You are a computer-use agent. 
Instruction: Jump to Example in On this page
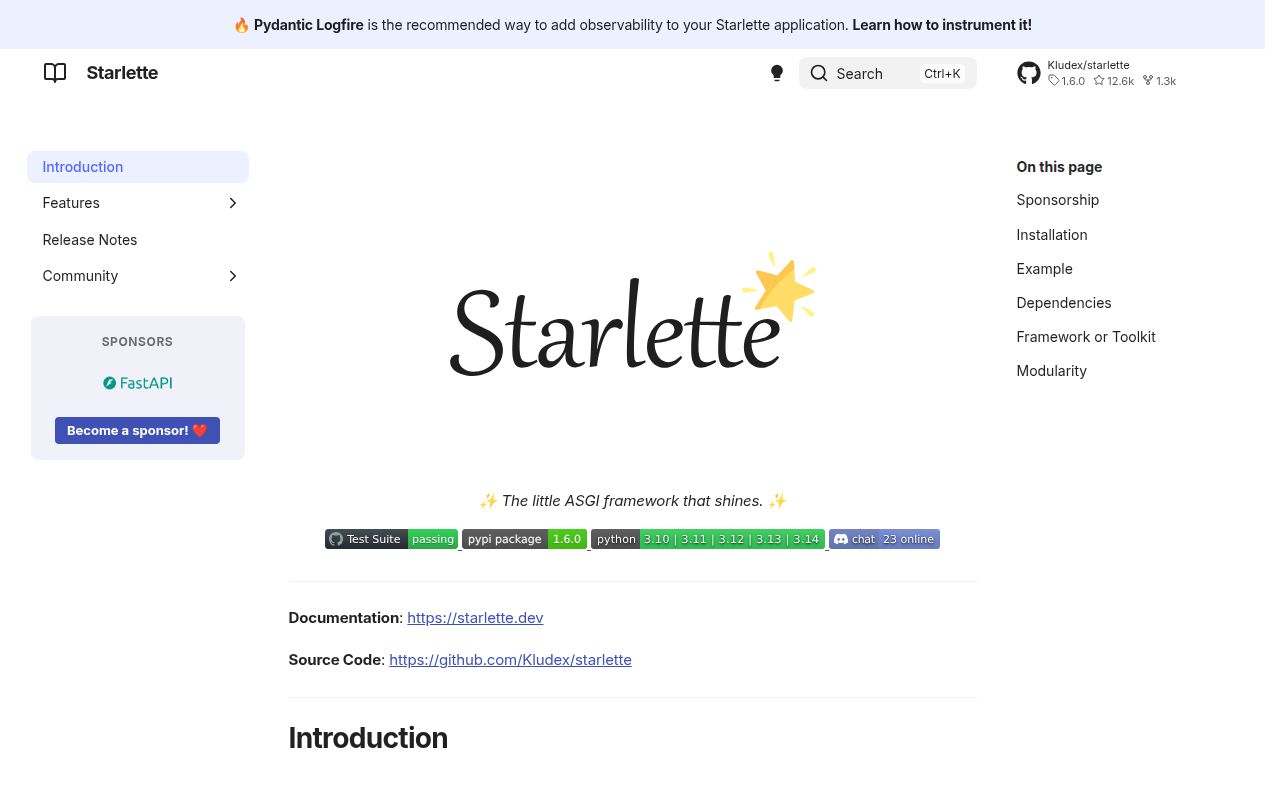[x=1044, y=269]
